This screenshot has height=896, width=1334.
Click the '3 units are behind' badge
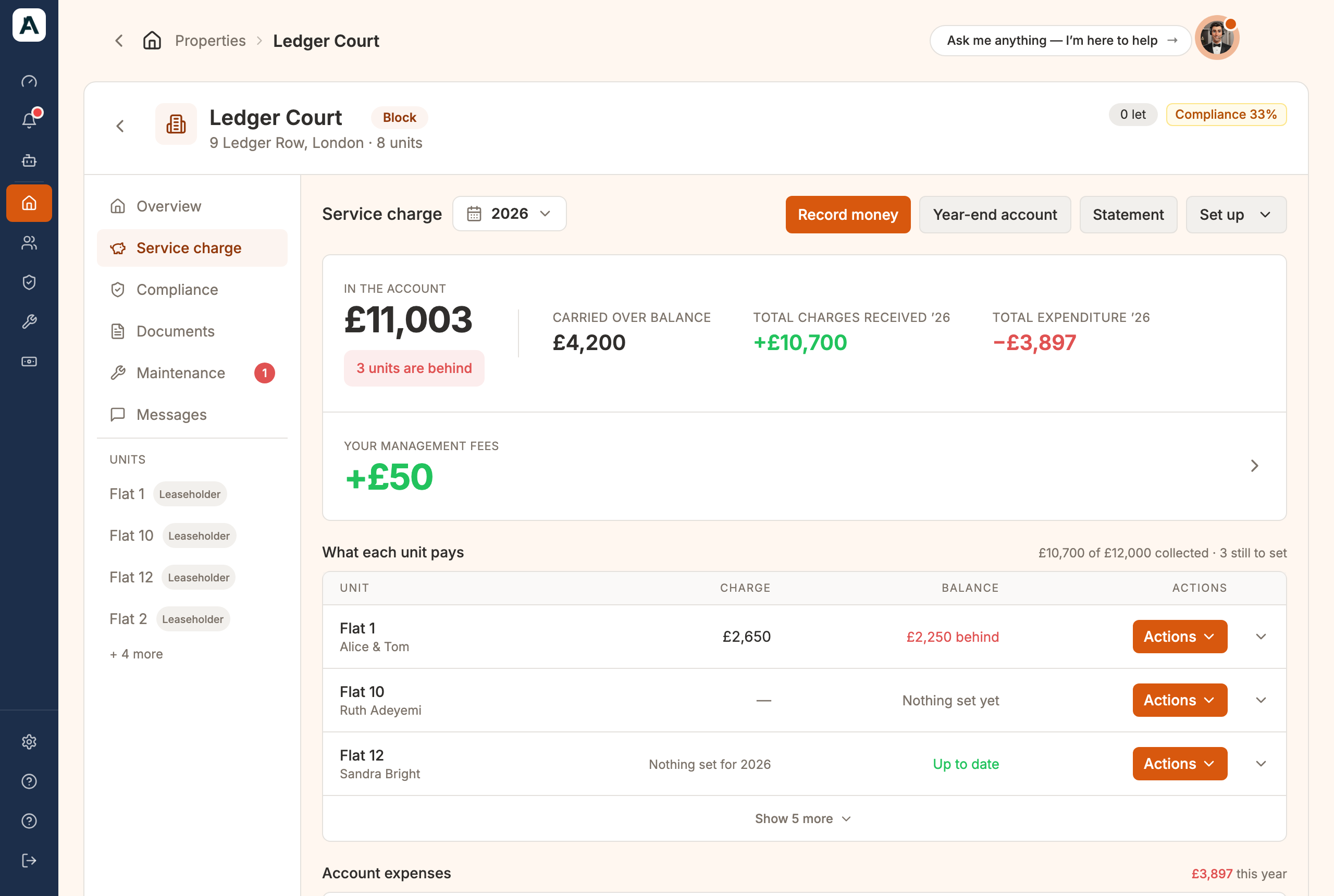pos(414,368)
